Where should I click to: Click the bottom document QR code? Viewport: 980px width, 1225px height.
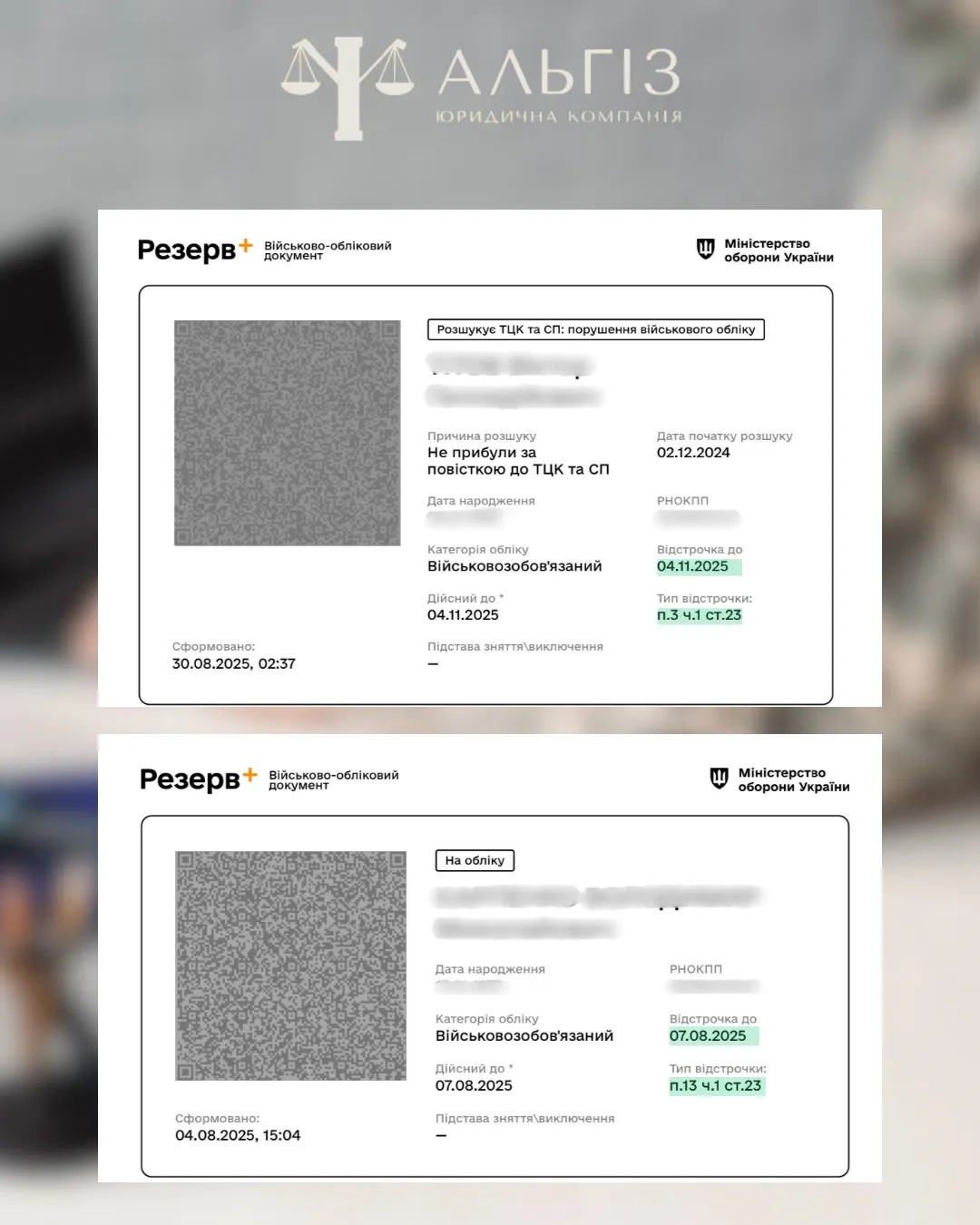click(x=290, y=965)
